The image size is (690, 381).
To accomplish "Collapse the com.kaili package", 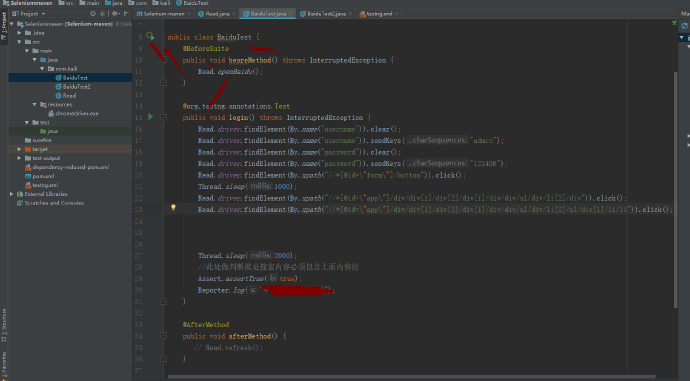I will point(42,69).
